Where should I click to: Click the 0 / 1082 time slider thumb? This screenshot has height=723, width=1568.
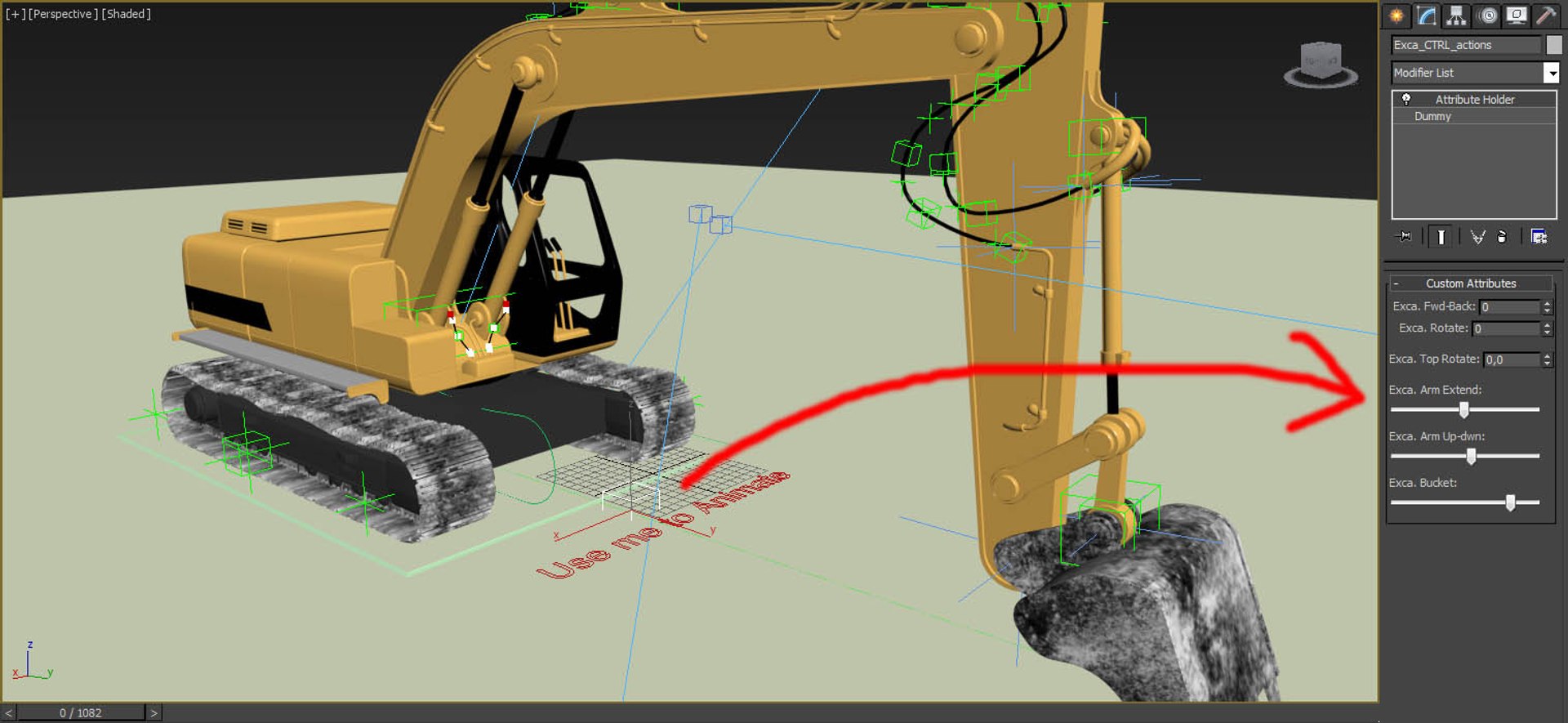click(81, 713)
